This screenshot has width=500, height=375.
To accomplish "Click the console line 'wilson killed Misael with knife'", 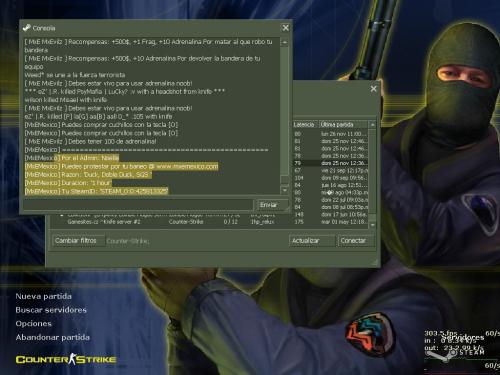I will (66, 100).
